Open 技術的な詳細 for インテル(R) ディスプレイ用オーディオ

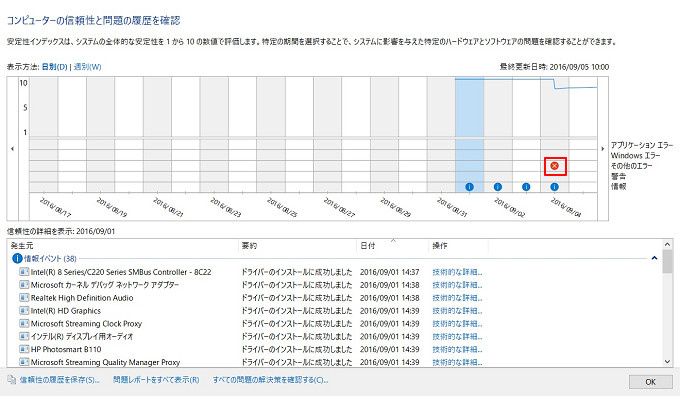457,336
